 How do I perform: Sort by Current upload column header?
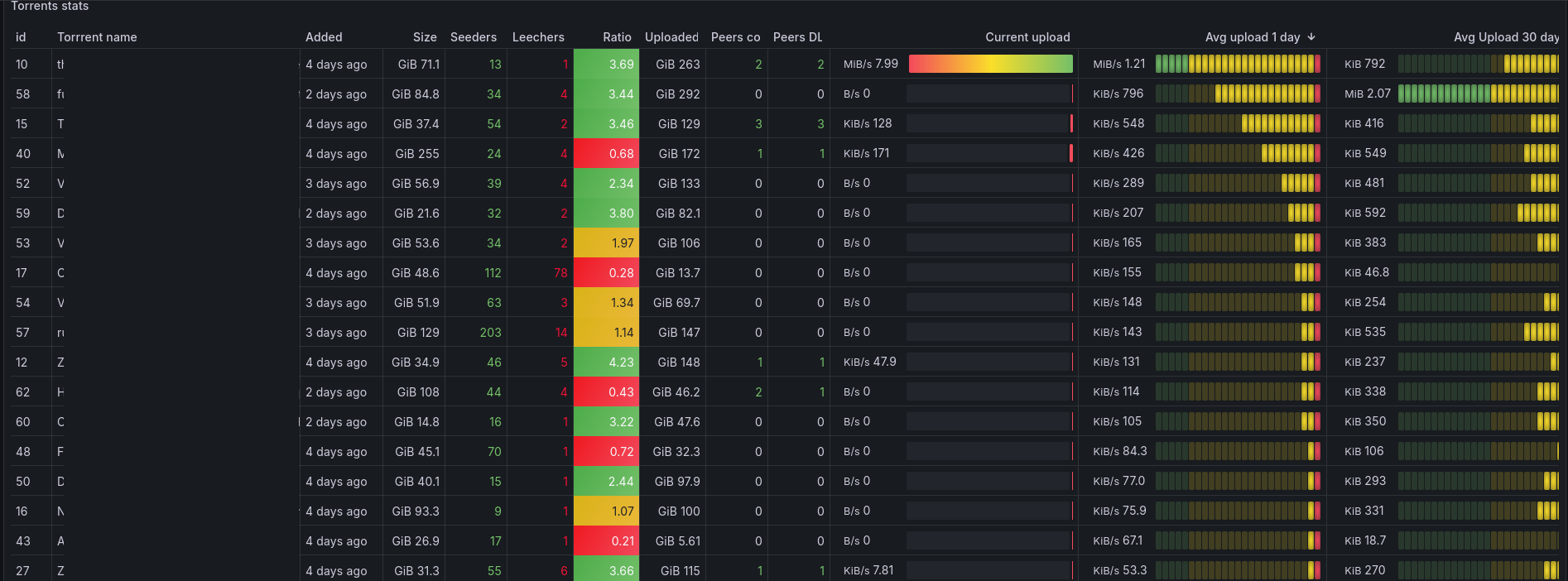[x=1027, y=37]
